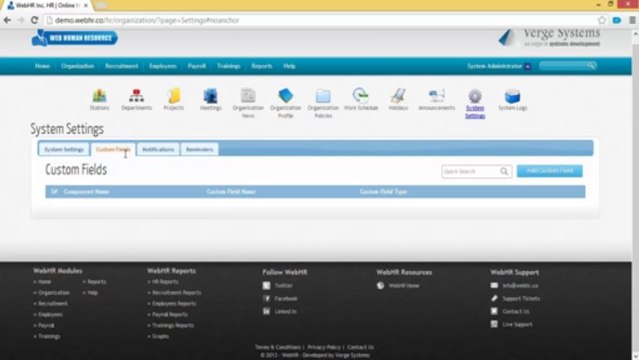Click the Quick Search magnifier icon
The image size is (639, 360).
tap(504, 171)
